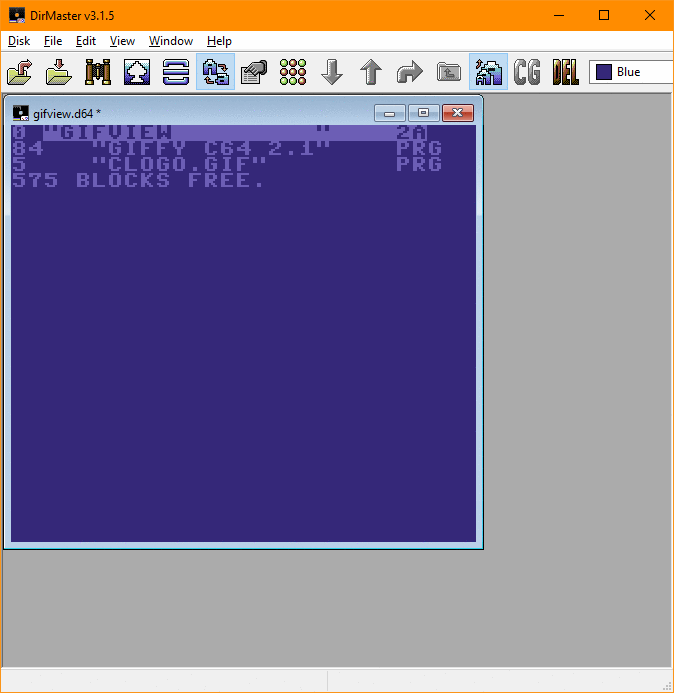Click the separator lines toolbar icon

point(176,72)
